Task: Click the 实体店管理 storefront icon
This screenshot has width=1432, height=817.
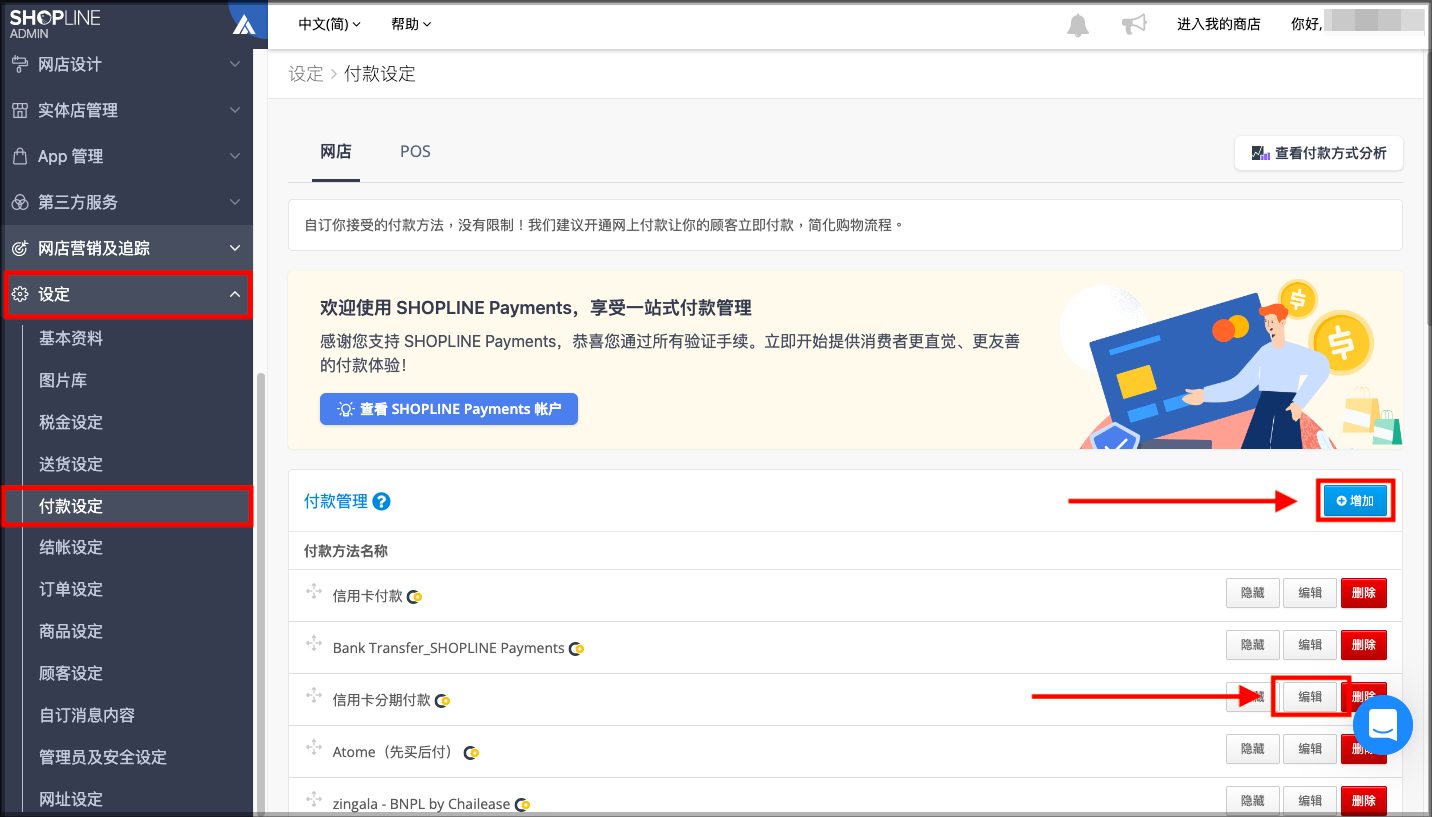Action: pos(20,110)
